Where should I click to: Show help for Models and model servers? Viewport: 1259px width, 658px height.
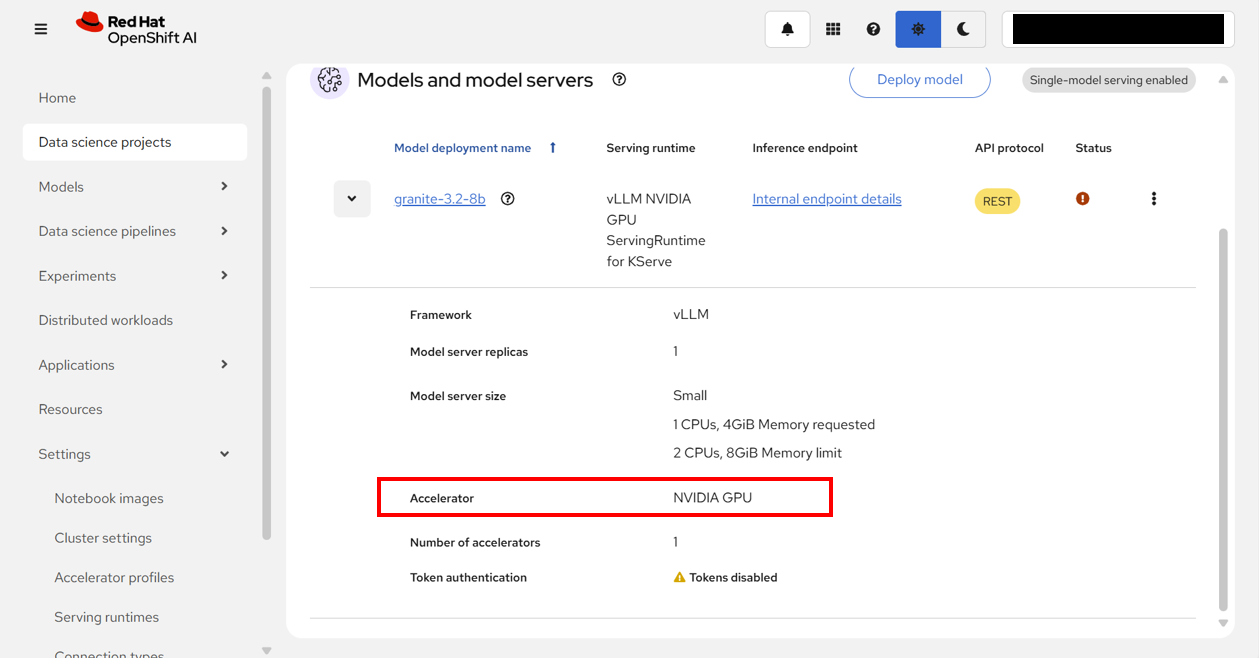click(x=619, y=80)
